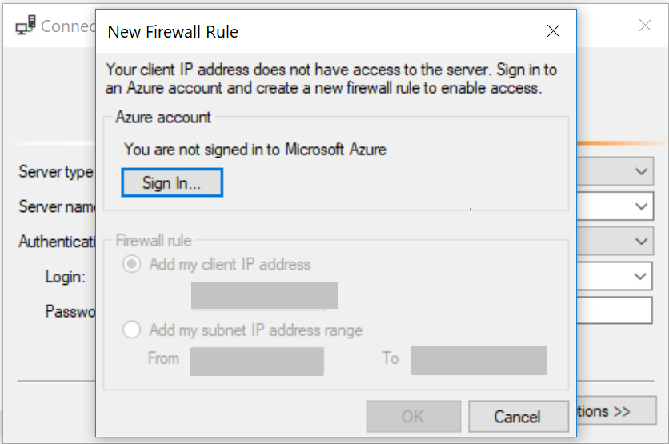Open the Login dropdown arrow
669x444 pixels.
coord(642,276)
